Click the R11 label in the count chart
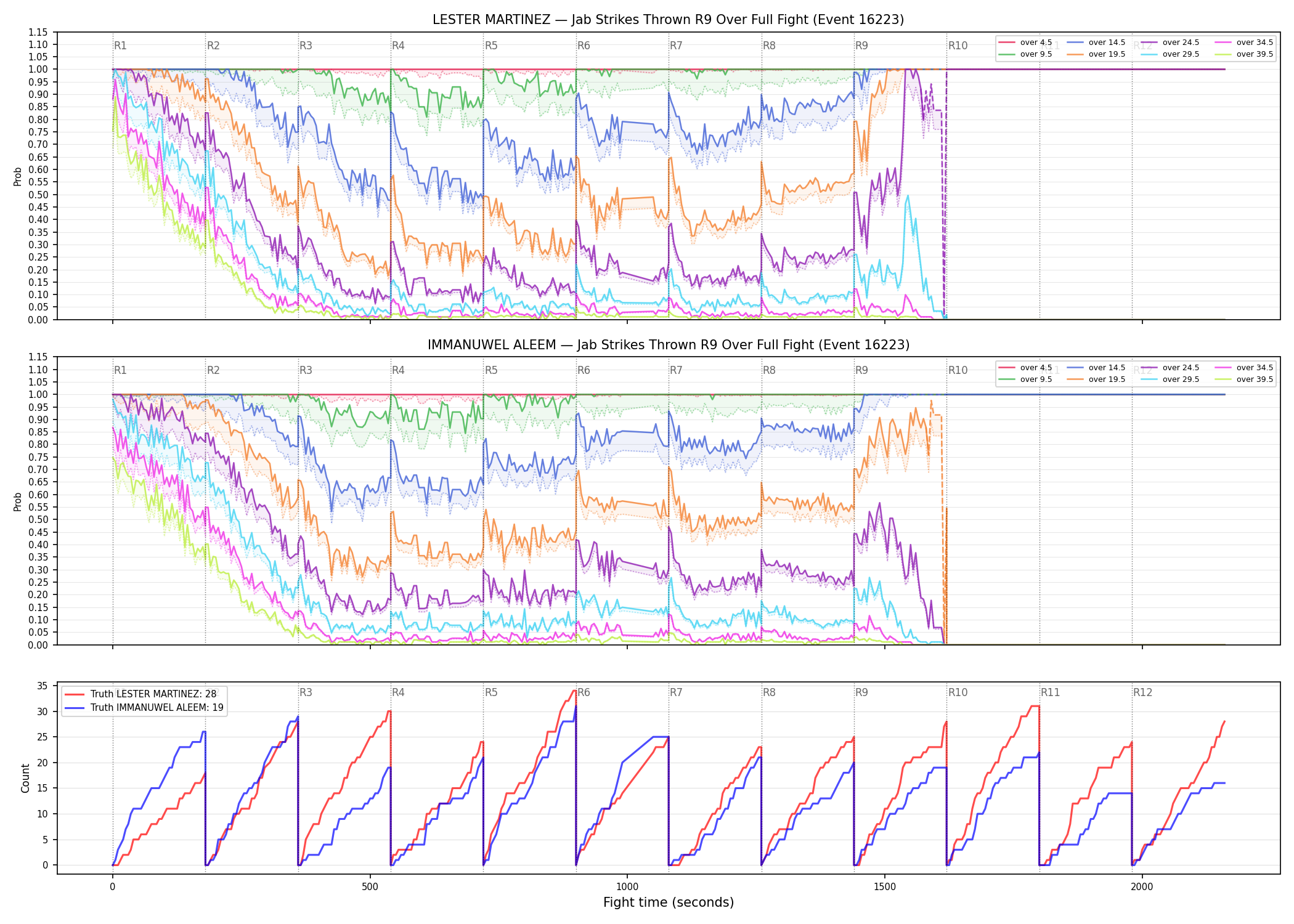Image resolution: width=1294 pixels, height=924 pixels. pyautogui.click(x=1050, y=692)
